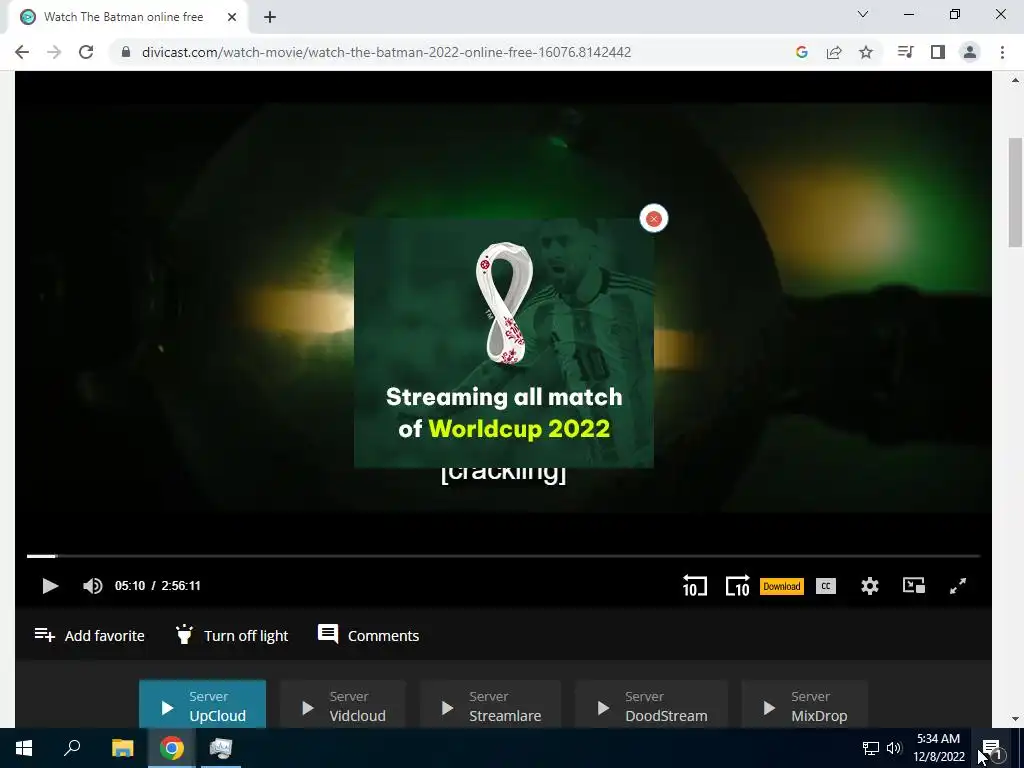This screenshot has height=768, width=1024.
Task: Switch to Streamlare server
Action: click(x=490, y=705)
